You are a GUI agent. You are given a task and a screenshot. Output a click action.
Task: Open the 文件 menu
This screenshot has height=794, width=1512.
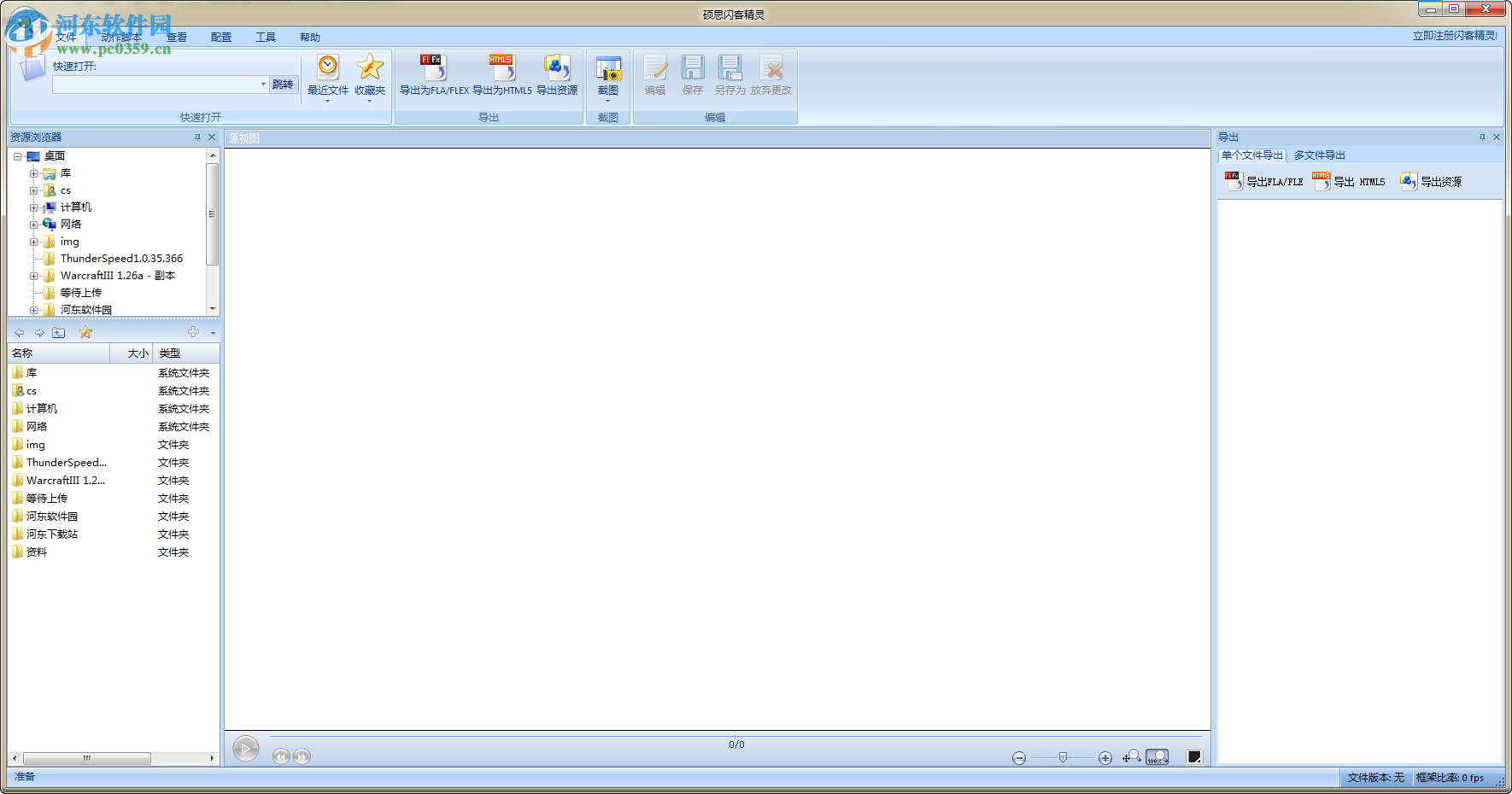point(66,38)
